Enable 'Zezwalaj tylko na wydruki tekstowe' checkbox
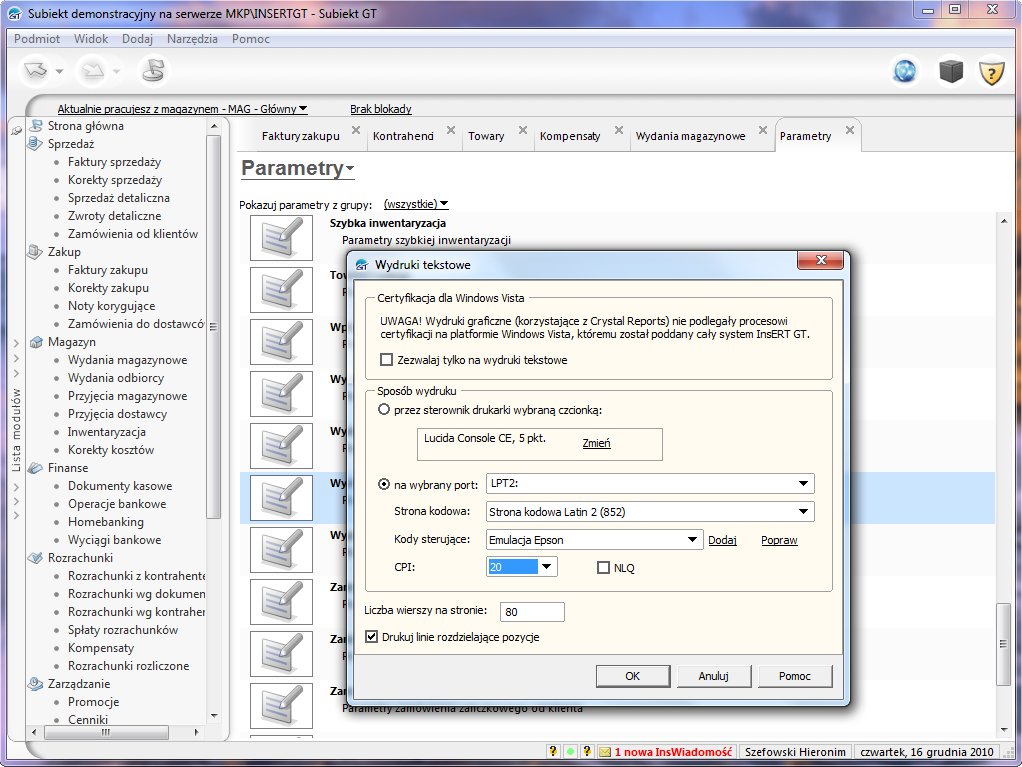Image resolution: width=1022 pixels, height=767 pixels. tap(387, 360)
